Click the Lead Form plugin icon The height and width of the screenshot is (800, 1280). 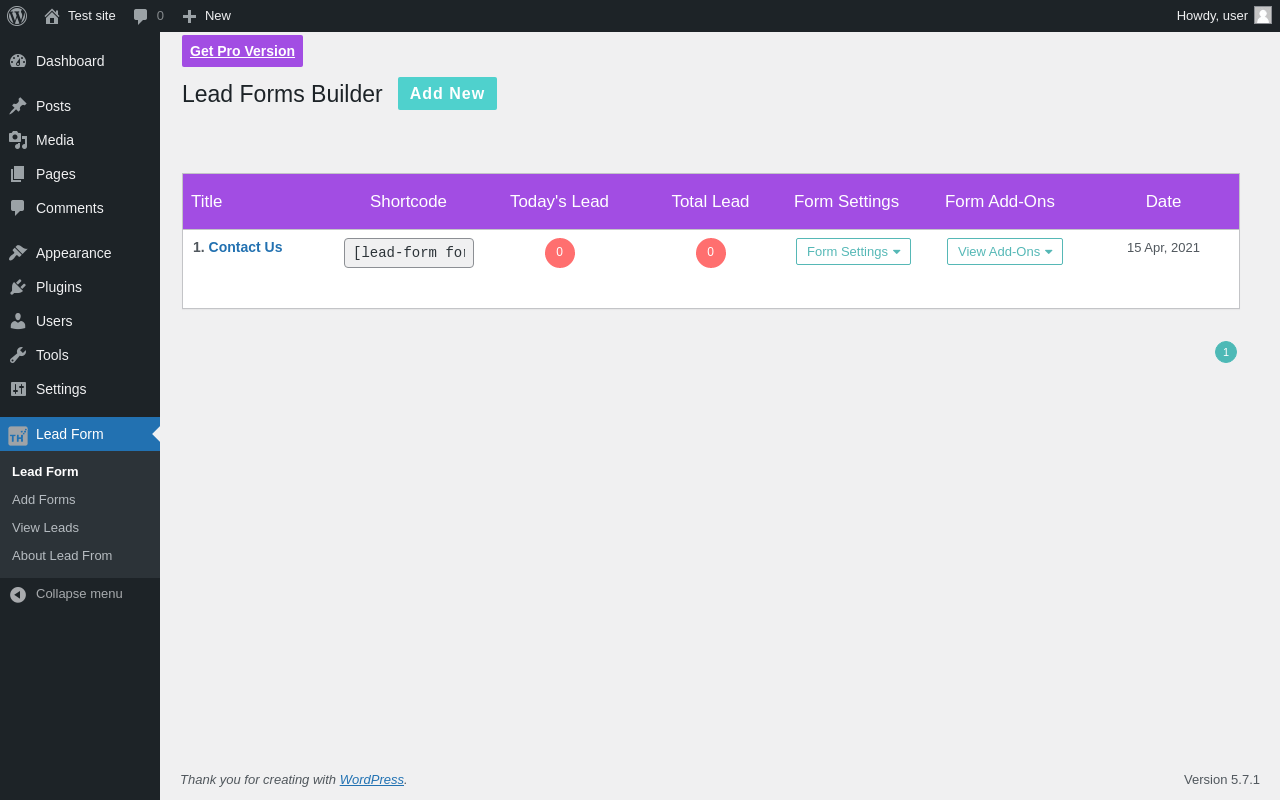[x=18, y=435]
